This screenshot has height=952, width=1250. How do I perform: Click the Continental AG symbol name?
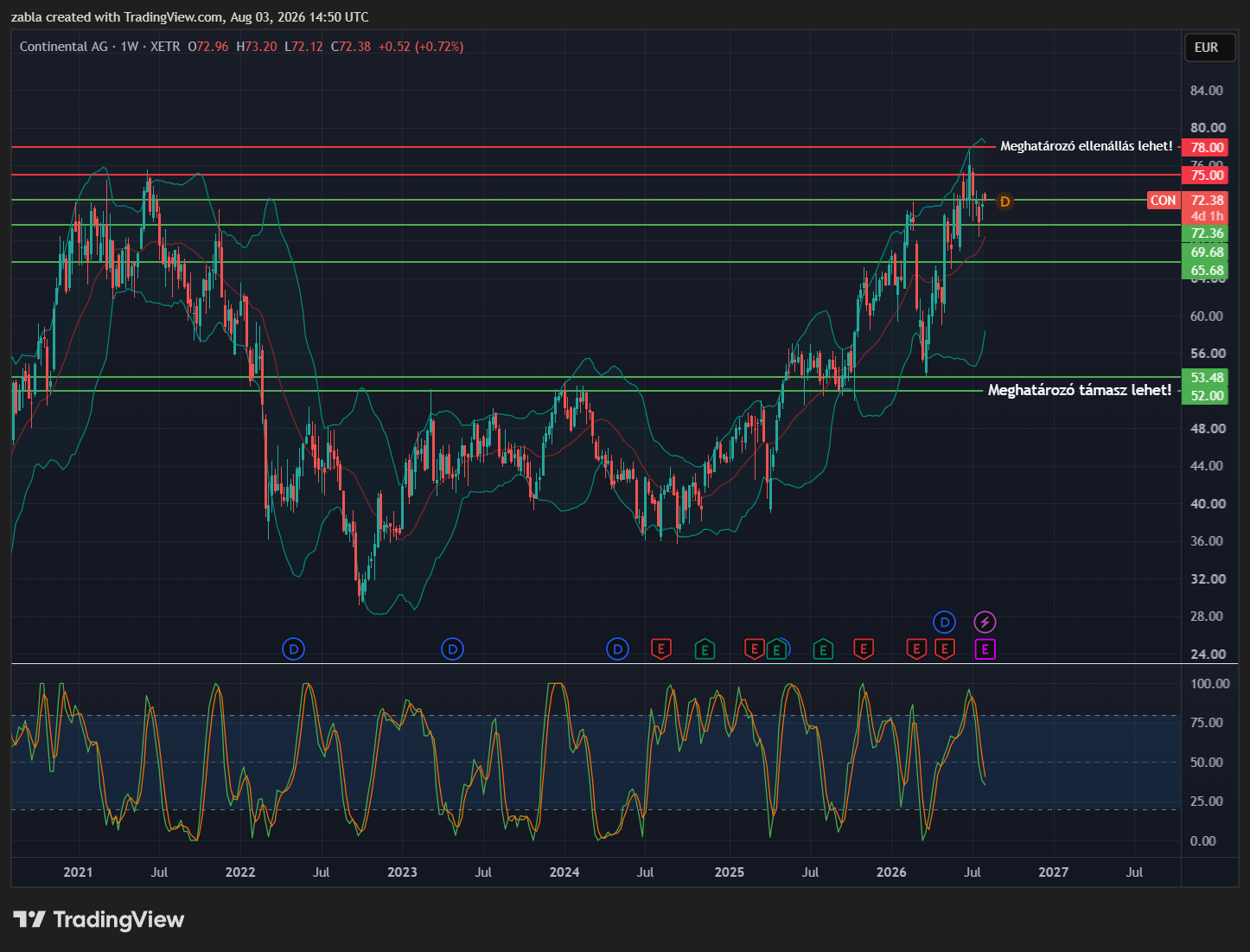[x=64, y=47]
